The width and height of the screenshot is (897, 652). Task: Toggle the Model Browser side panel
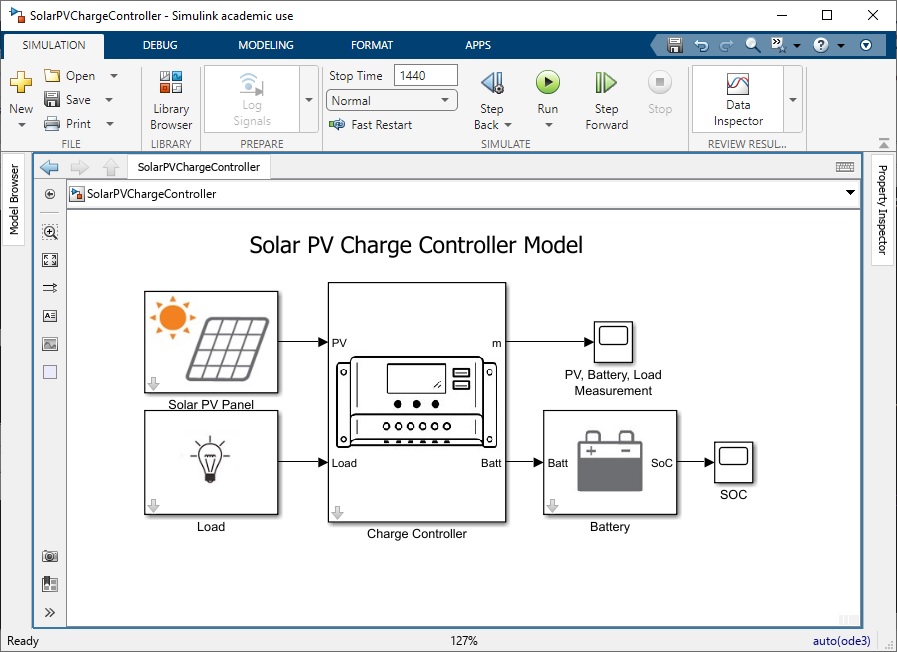click(14, 199)
